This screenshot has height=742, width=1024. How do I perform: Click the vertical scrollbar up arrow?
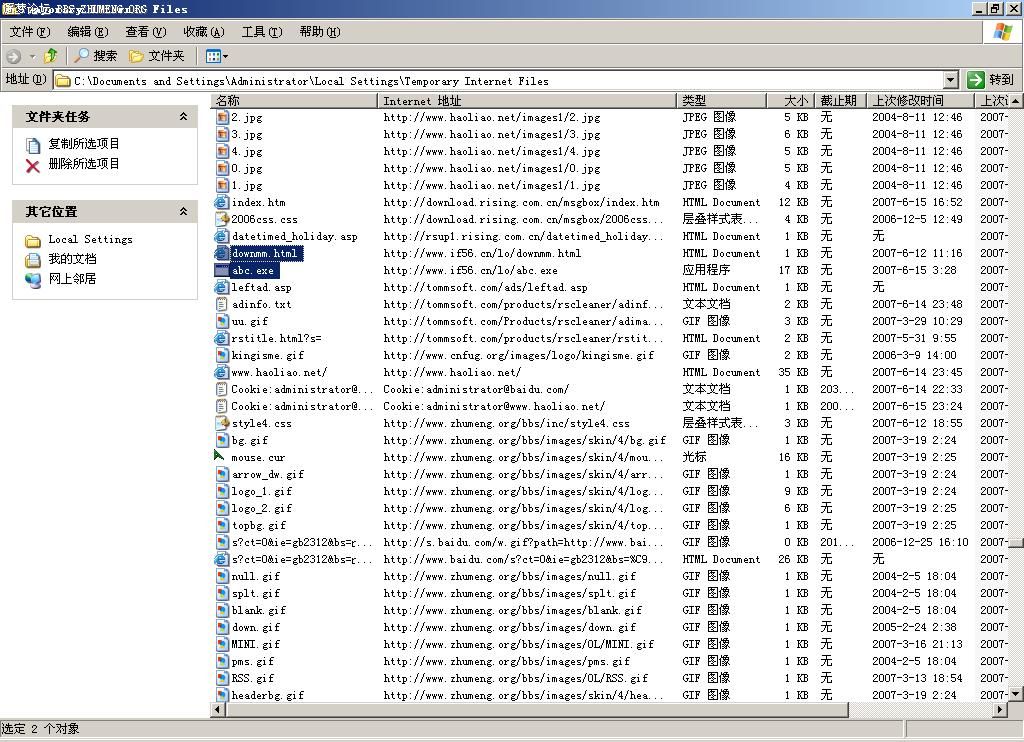(1016, 101)
